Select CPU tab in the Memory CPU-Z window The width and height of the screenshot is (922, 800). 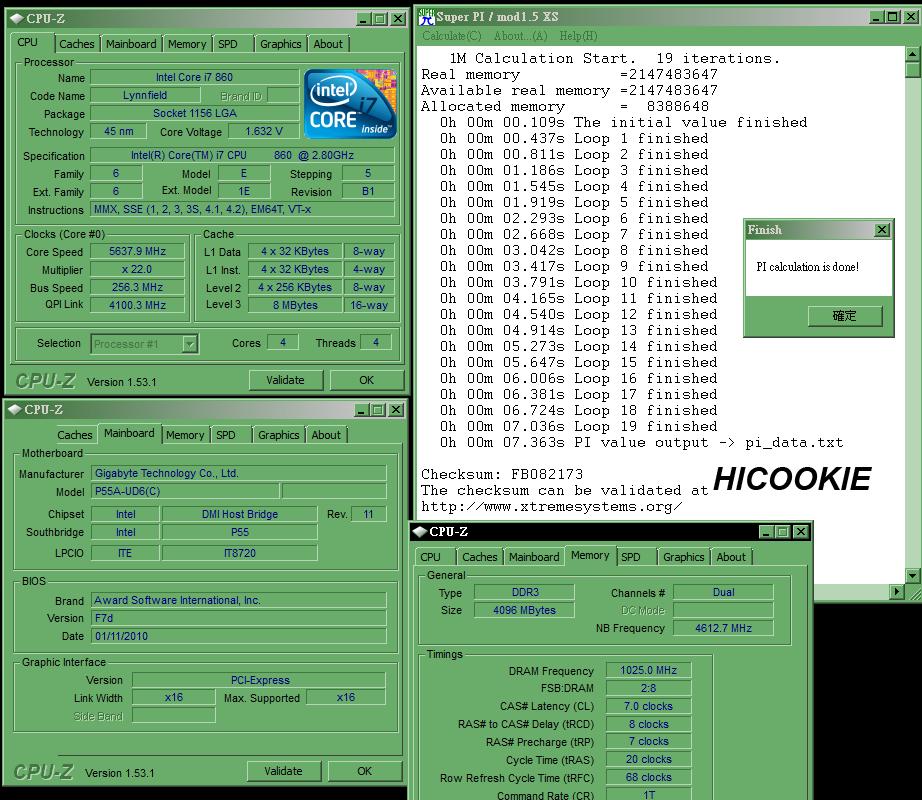click(x=430, y=557)
